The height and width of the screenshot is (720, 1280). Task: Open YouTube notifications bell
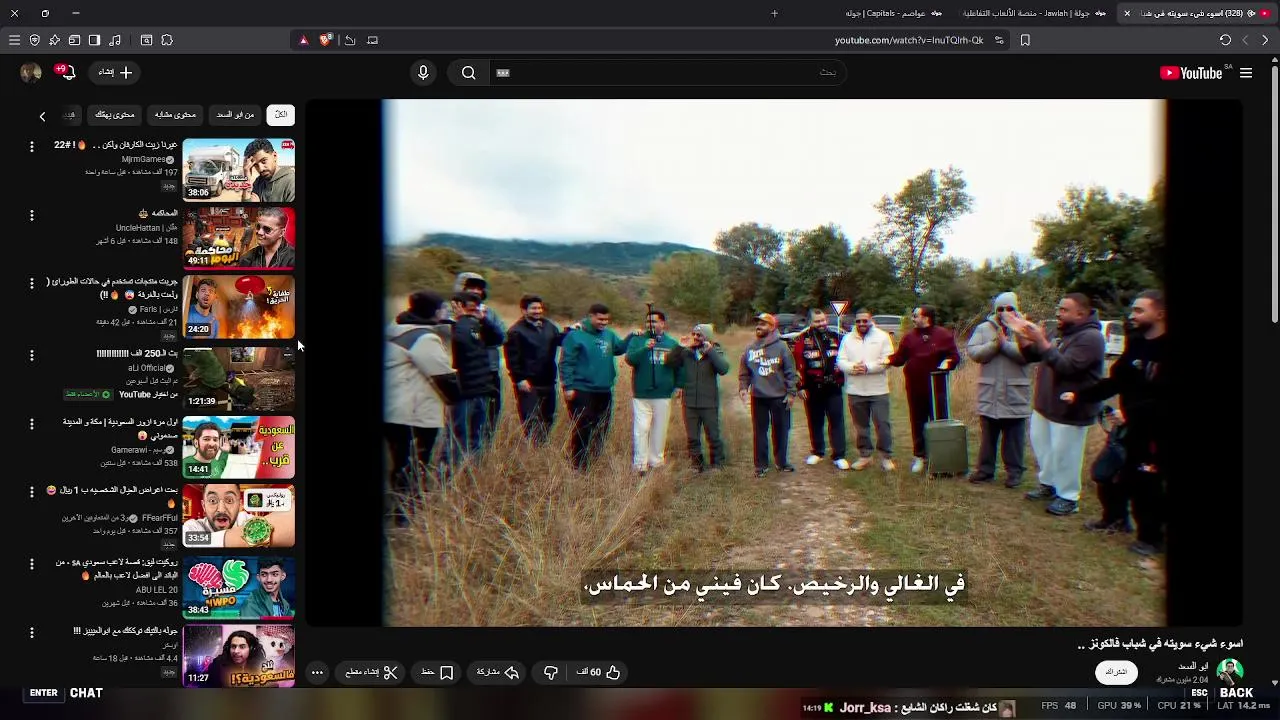(65, 72)
